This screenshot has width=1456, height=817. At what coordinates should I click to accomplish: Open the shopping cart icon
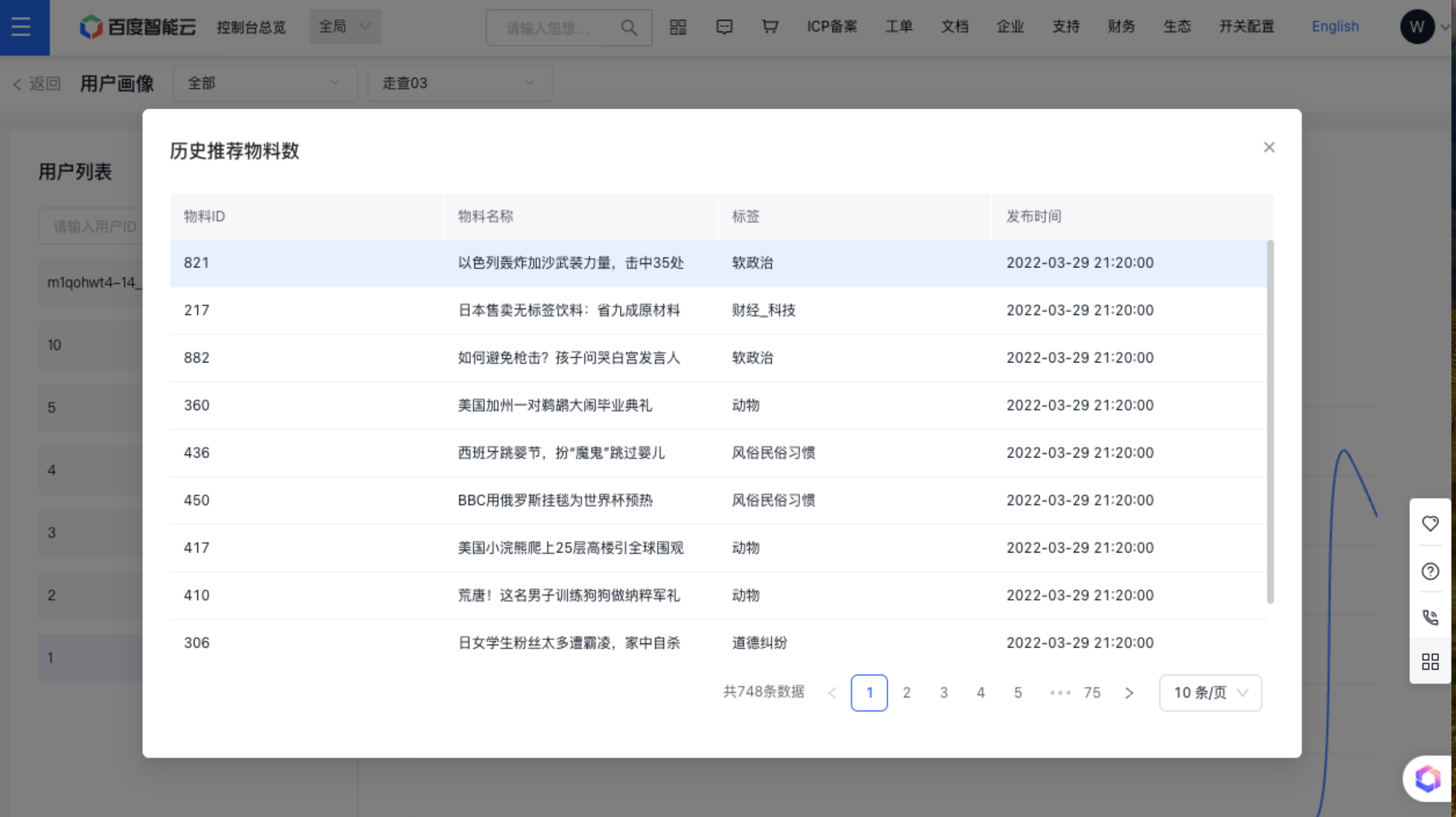pos(770,27)
